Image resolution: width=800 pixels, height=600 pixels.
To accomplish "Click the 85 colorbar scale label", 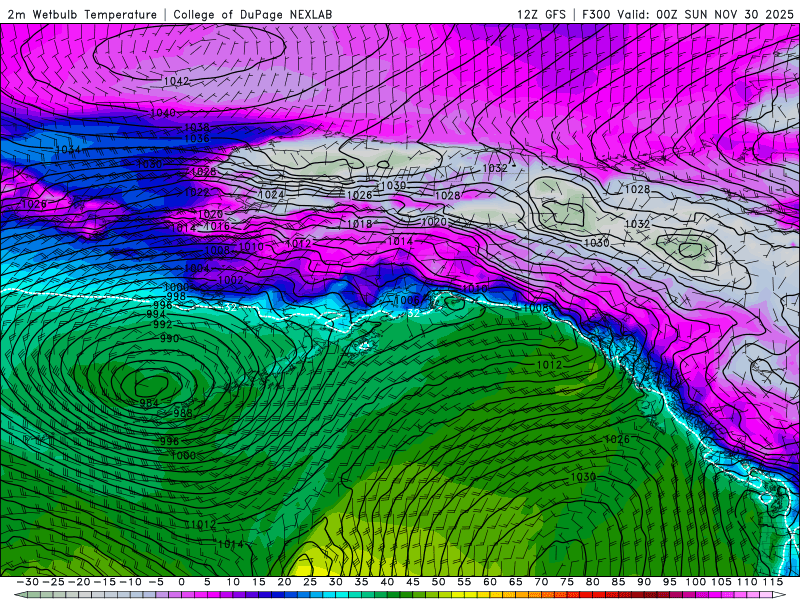I will click(x=618, y=582).
